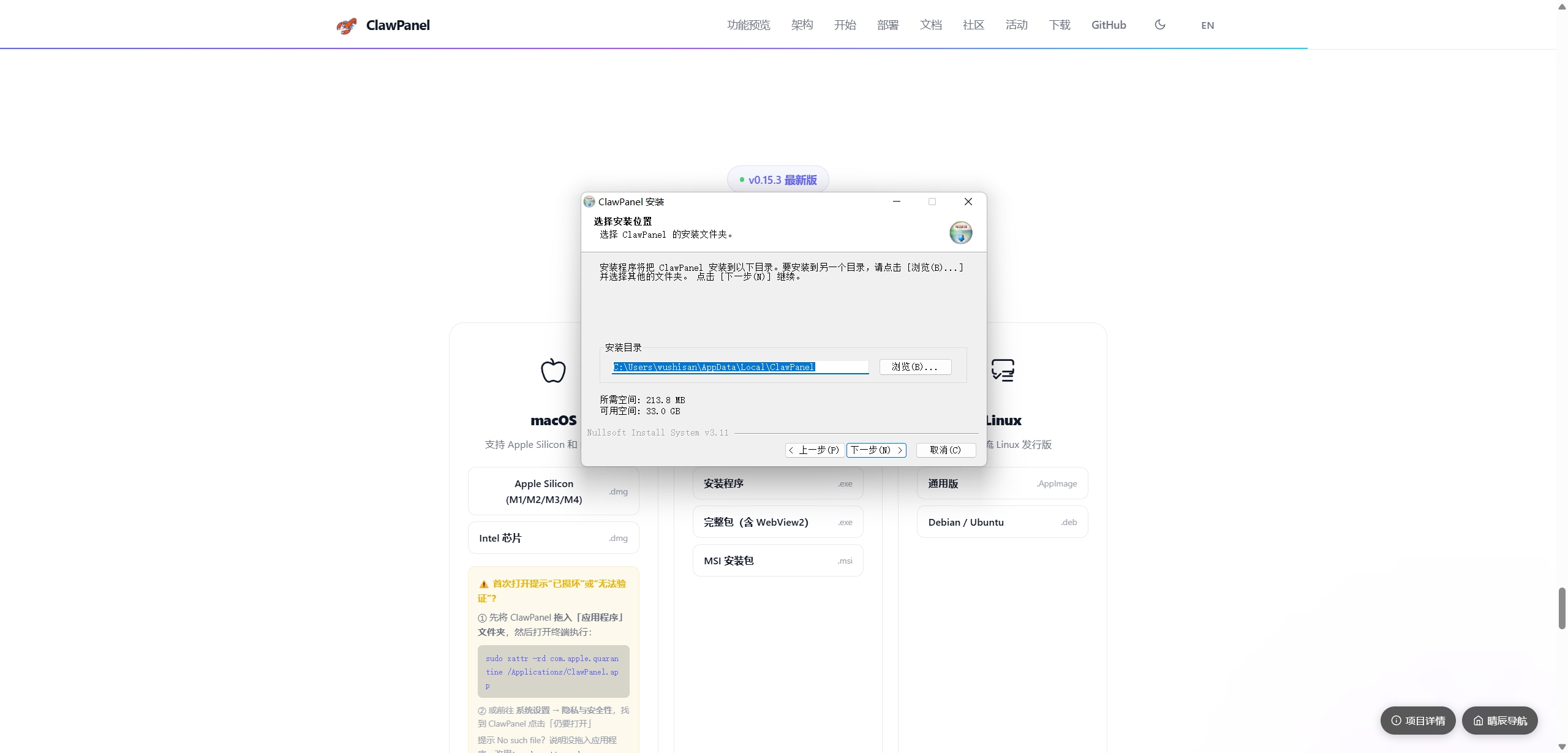This screenshot has height=753, width=1568.
Task: Open the 项目详情 floating button
Action: point(1418,721)
